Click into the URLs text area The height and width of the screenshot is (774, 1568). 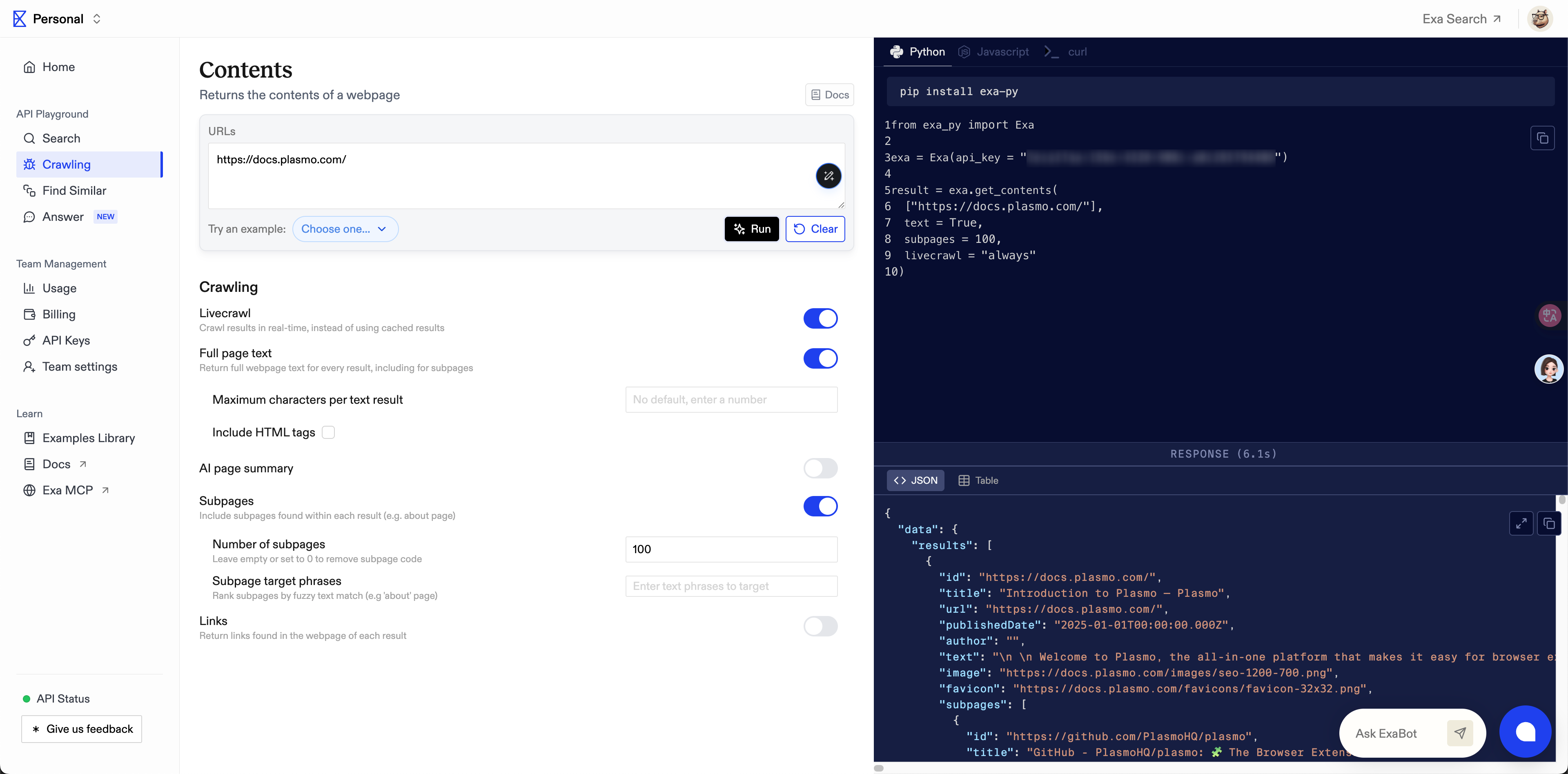[526, 176]
